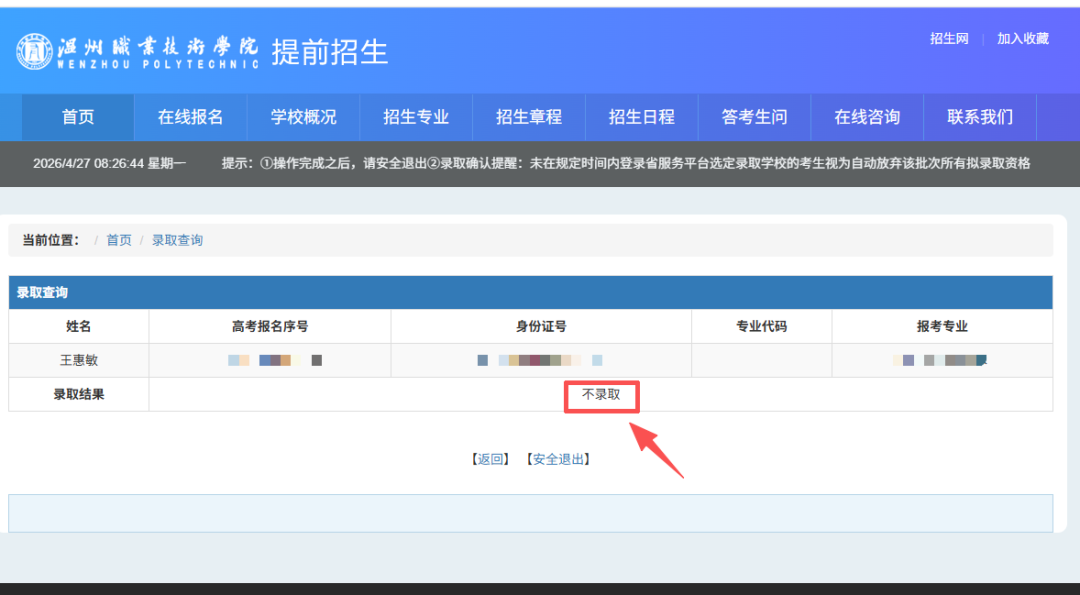Click 联系我们 in the navigation
The height and width of the screenshot is (595, 1080).
coord(980,117)
